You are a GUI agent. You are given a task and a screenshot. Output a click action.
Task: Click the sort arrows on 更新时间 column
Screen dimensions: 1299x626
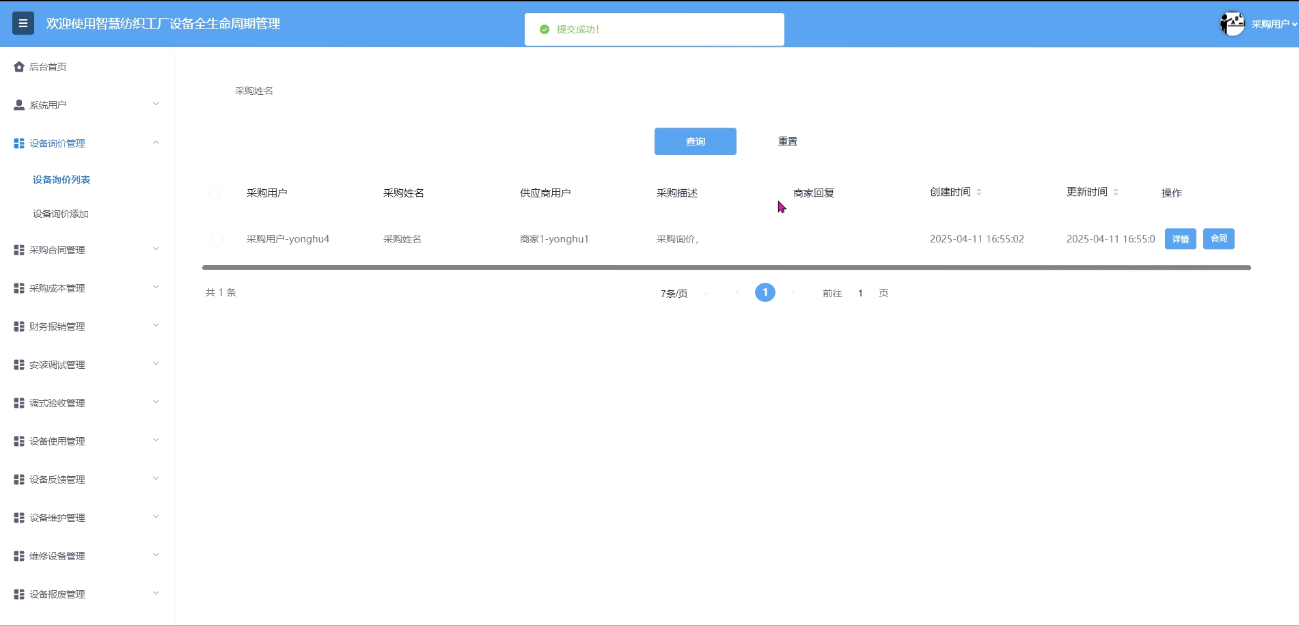click(1116, 192)
